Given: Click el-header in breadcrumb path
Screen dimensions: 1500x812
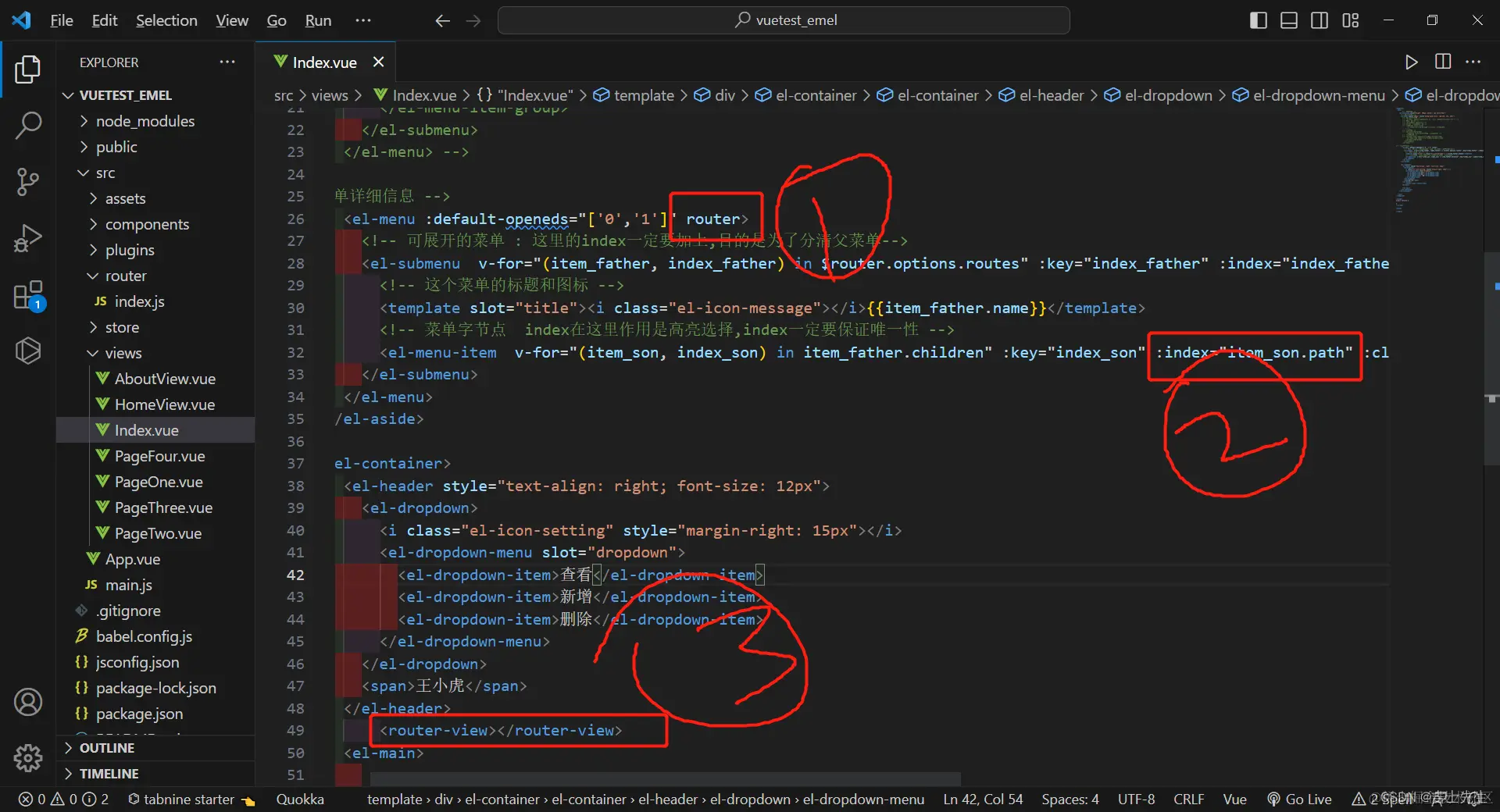Looking at the screenshot, I should click(x=1052, y=95).
